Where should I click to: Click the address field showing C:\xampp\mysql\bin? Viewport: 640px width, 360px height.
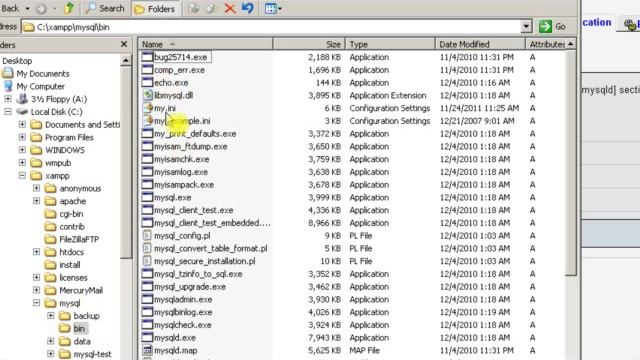click(x=271, y=27)
